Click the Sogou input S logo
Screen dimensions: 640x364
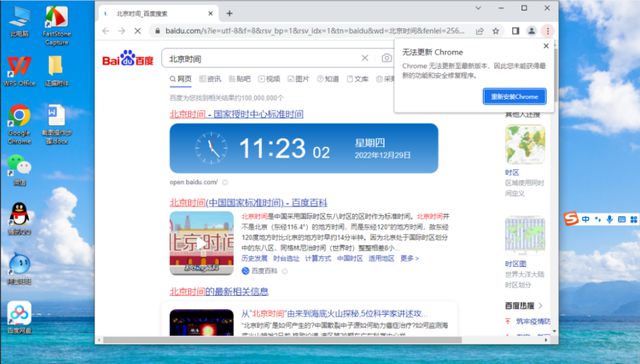click(x=571, y=219)
